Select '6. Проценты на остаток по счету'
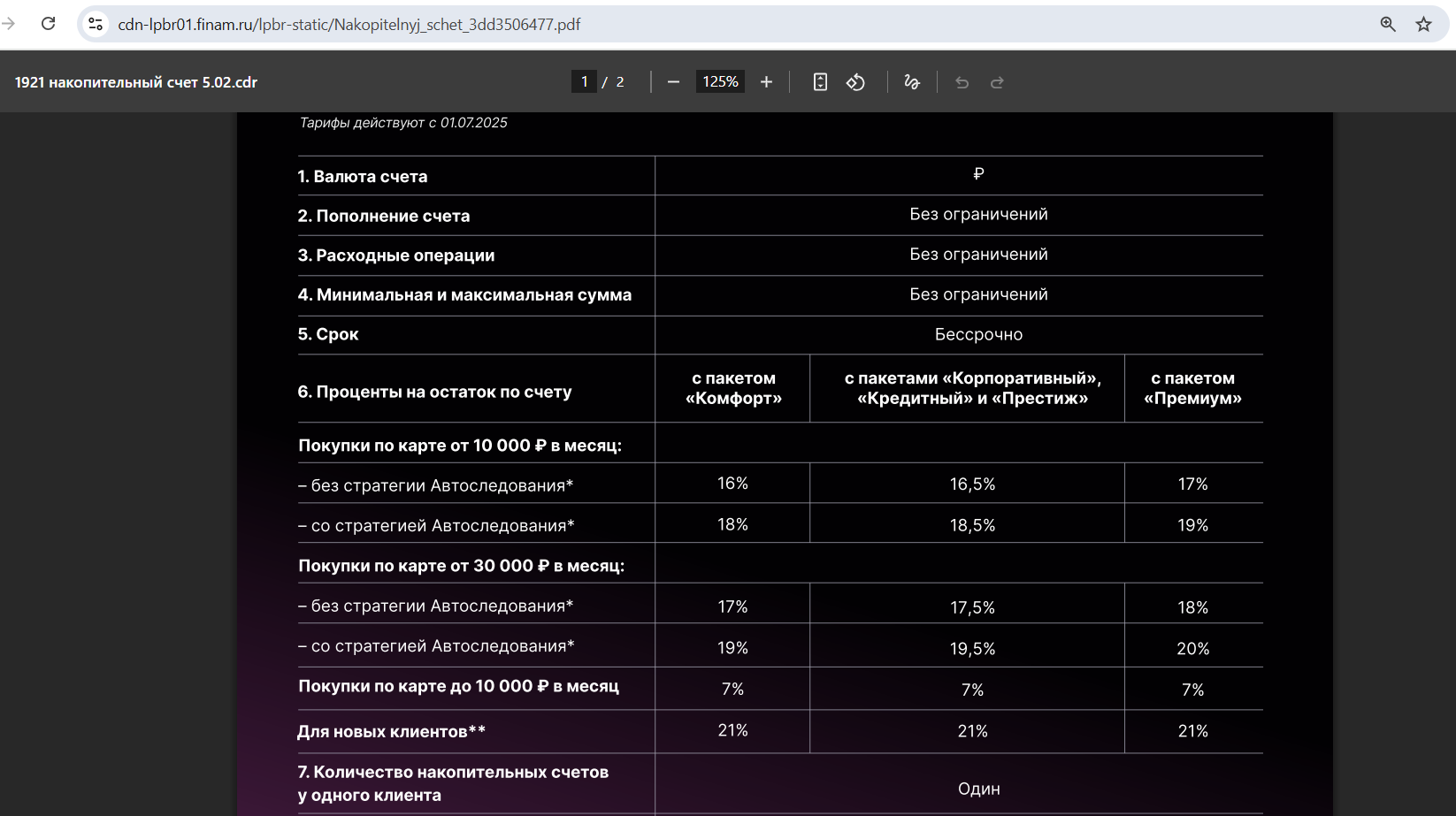The height and width of the screenshot is (816, 1456). pos(434,392)
